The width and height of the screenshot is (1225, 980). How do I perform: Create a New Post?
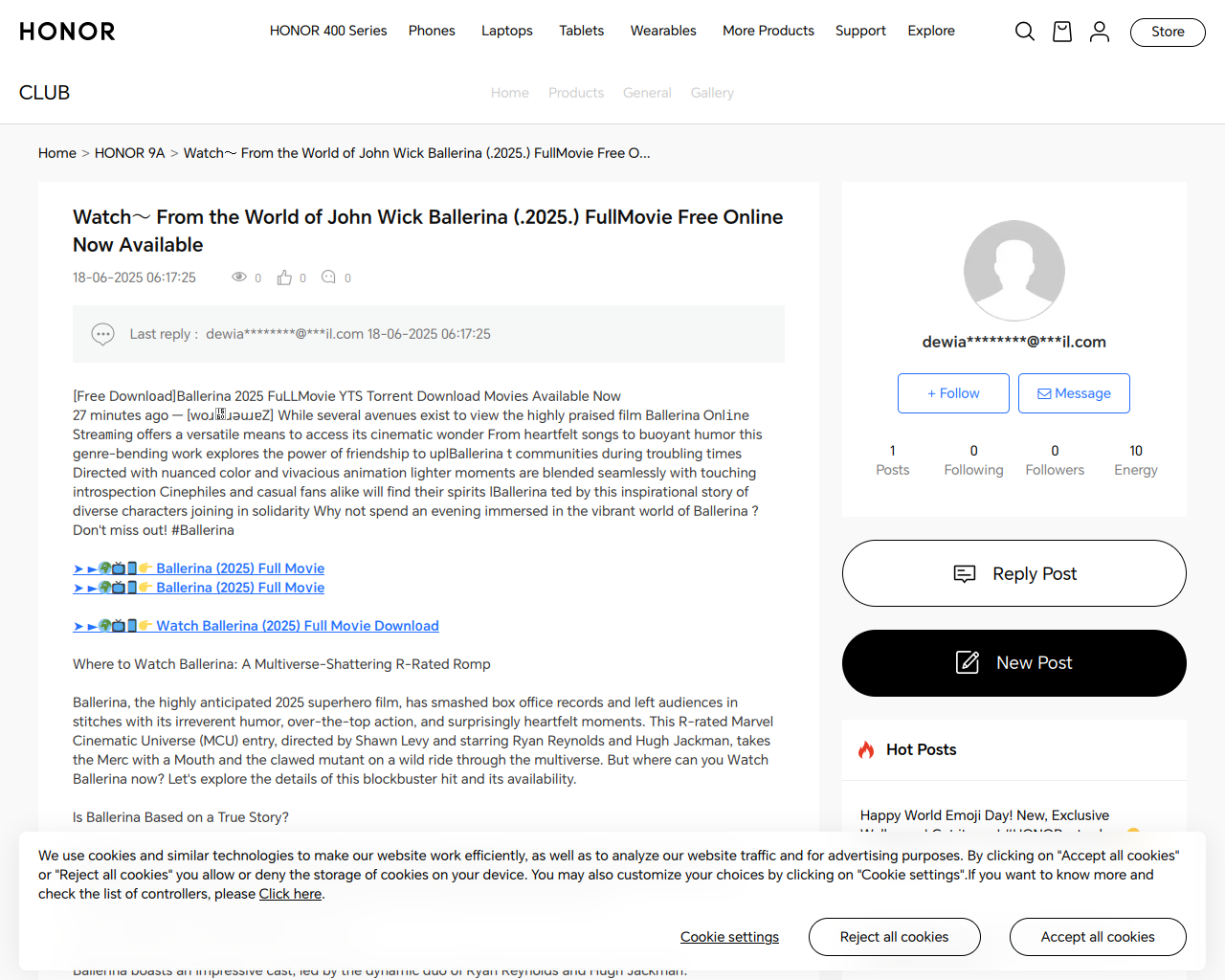[1013, 663]
